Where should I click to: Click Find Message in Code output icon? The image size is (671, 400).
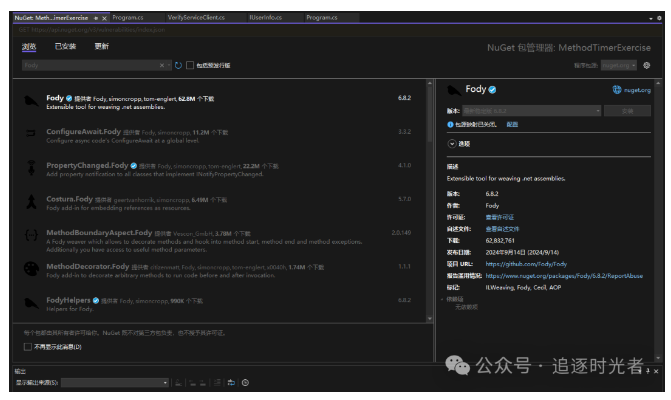pyautogui.click(x=178, y=383)
